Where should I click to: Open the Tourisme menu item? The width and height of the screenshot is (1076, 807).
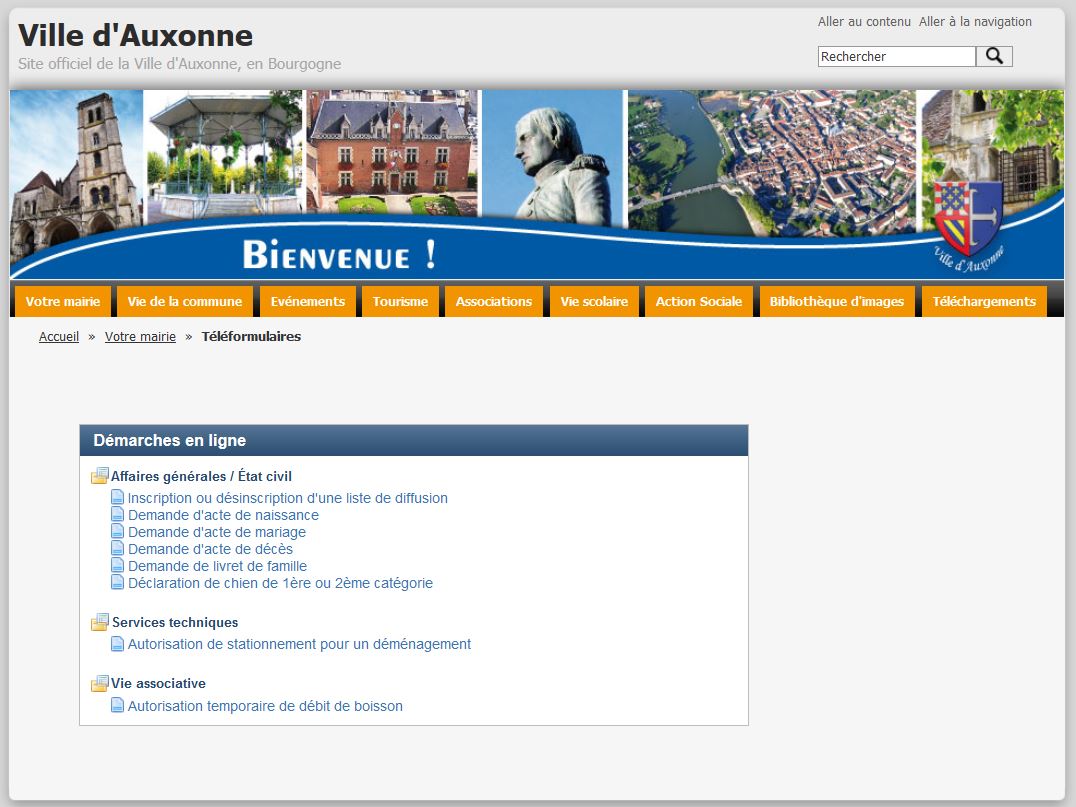400,302
